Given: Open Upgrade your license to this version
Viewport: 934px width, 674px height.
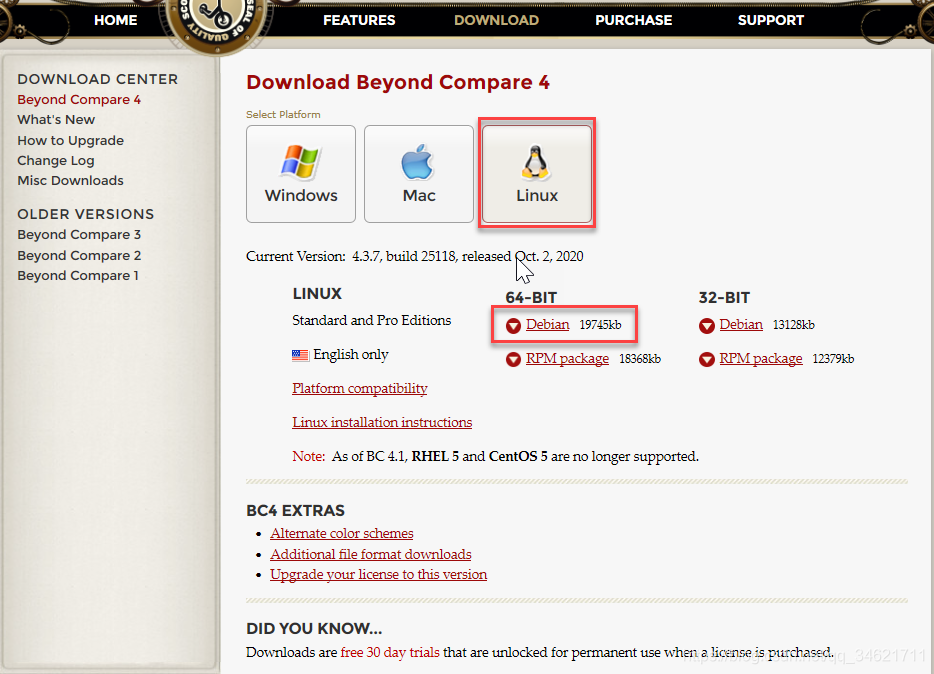Looking at the screenshot, I should click(378, 575).
